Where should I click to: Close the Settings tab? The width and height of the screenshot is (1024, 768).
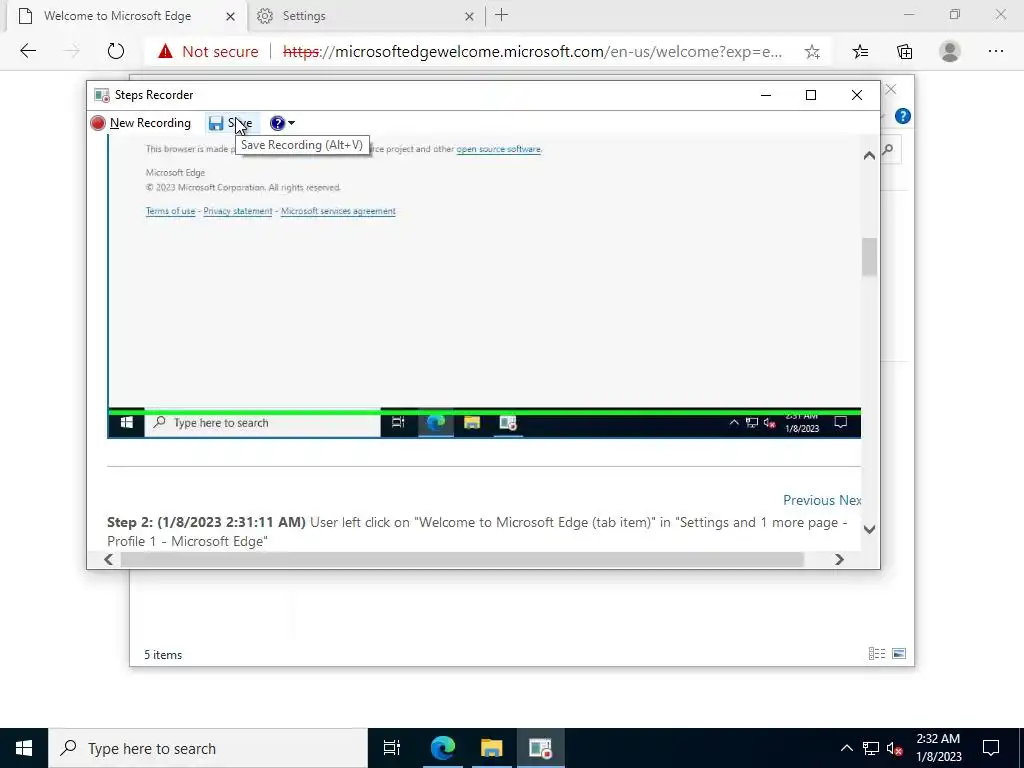[x=469, y=16]
